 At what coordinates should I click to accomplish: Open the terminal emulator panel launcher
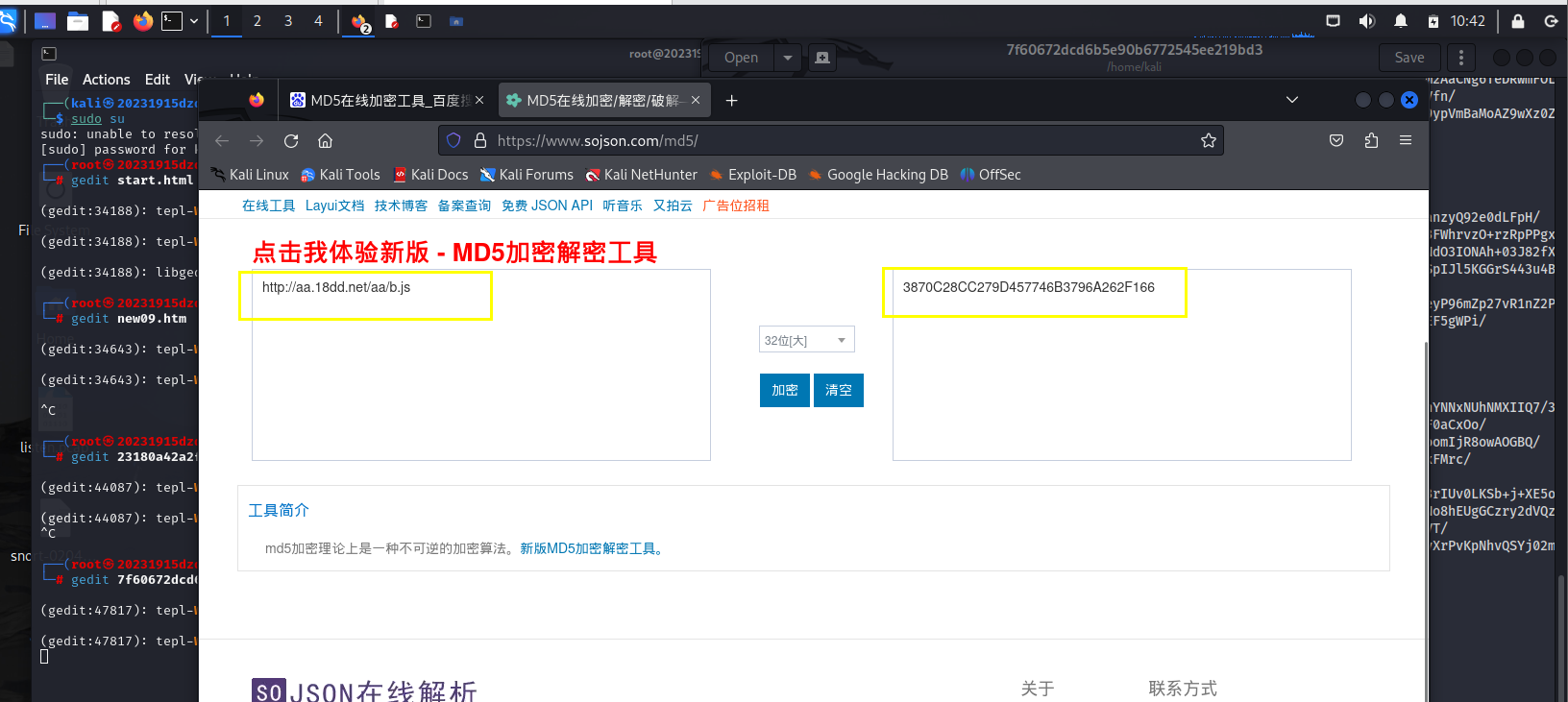172,21
